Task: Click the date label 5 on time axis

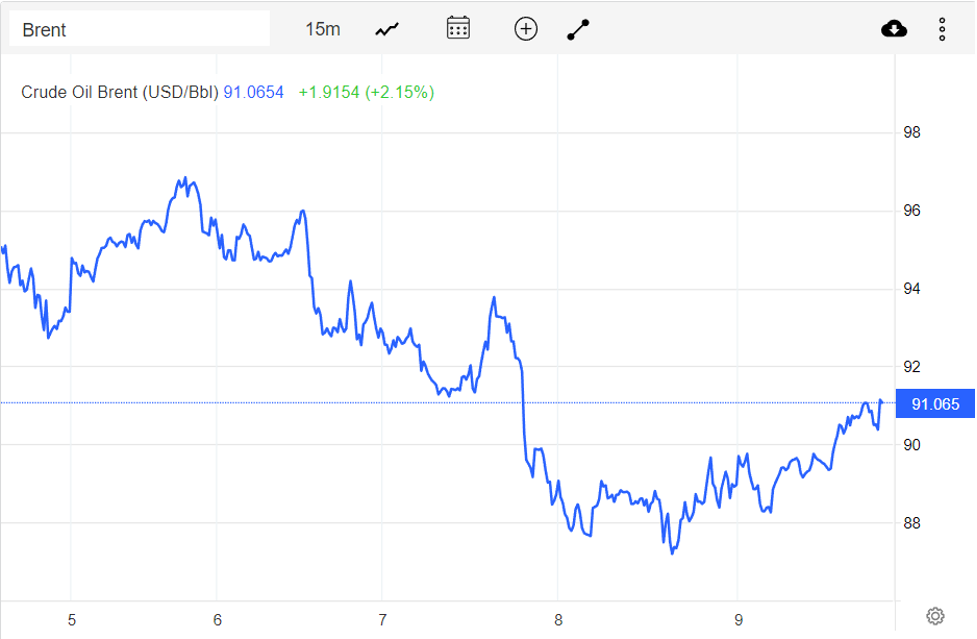Action: [71, 620]
